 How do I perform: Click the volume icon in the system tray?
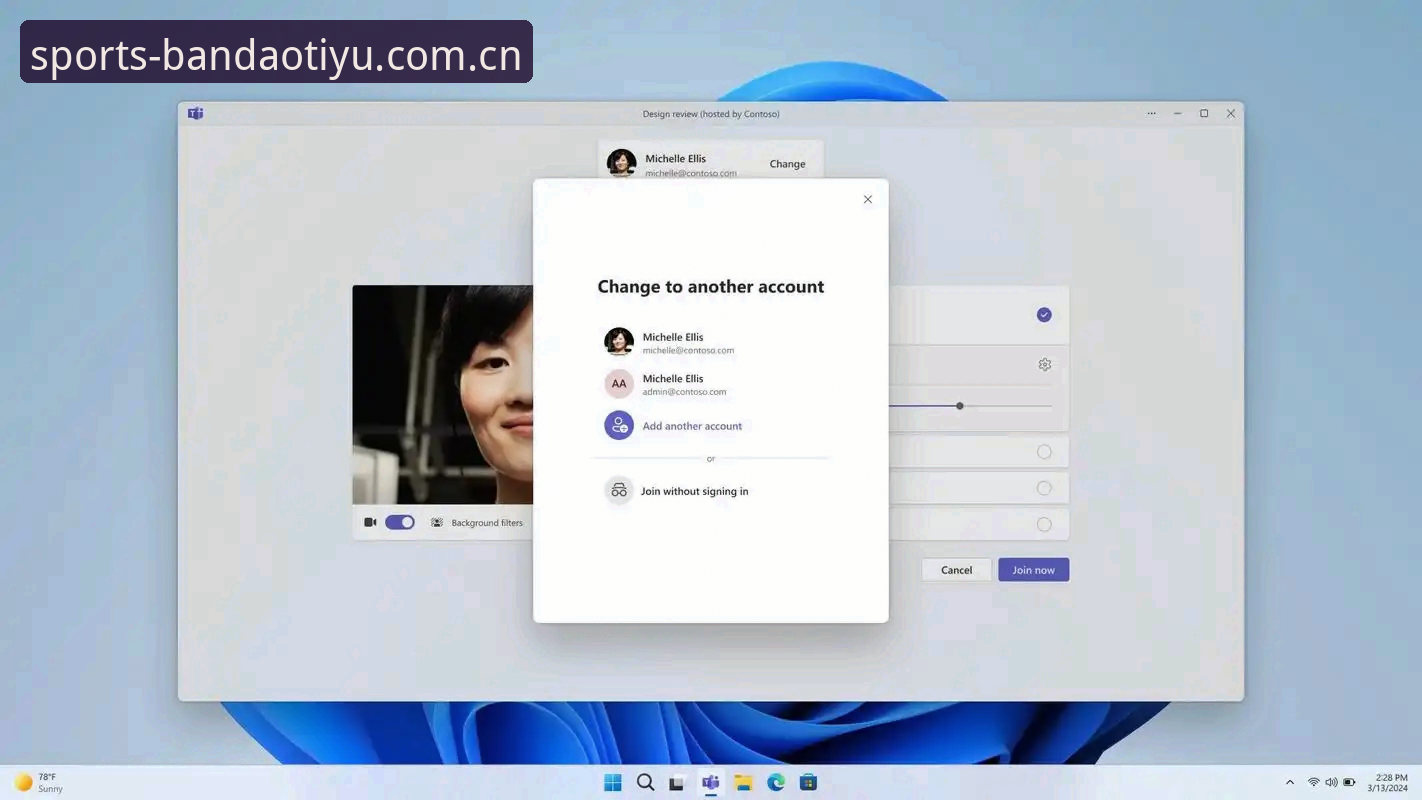[x=1331, y=782]
